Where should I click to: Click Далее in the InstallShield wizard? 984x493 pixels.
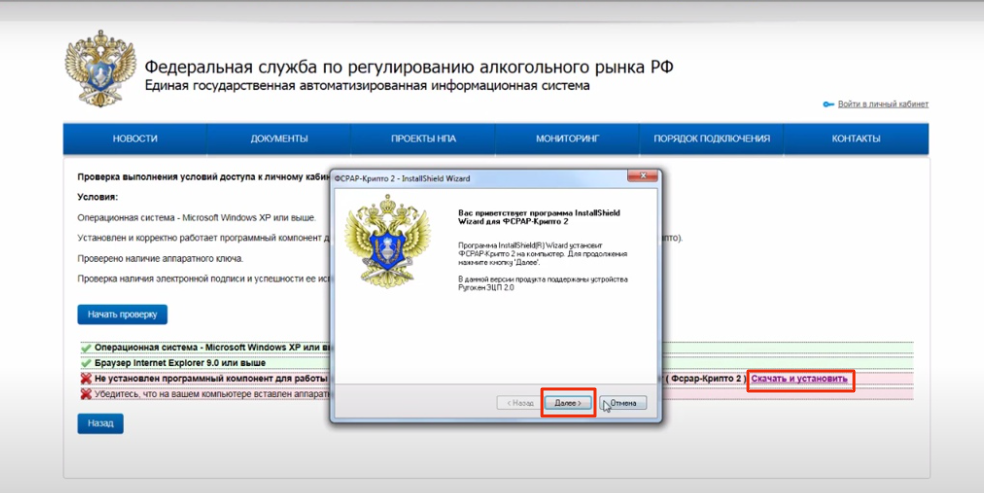point(568,403)
